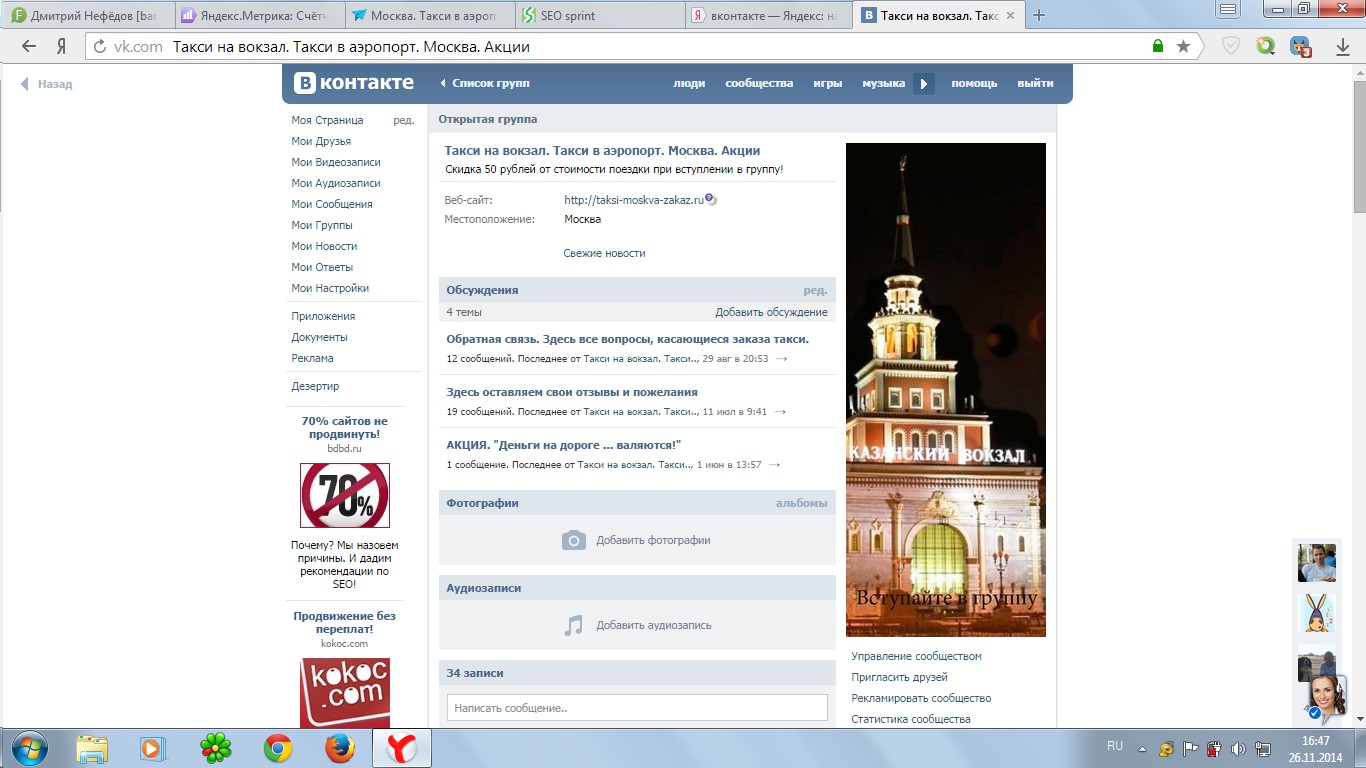Open 'Мои Группы' in left menu
This screenshot has height=768, width=1366.
322,225
